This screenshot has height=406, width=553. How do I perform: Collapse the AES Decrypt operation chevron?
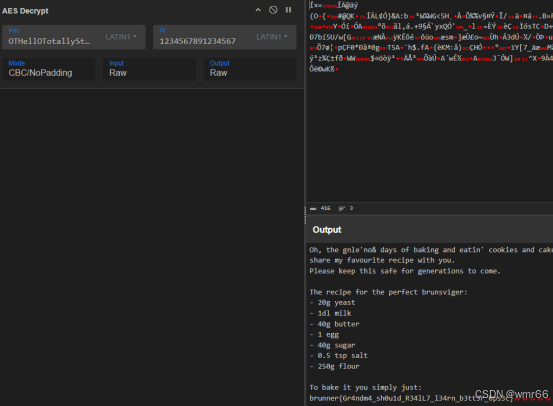258,10
